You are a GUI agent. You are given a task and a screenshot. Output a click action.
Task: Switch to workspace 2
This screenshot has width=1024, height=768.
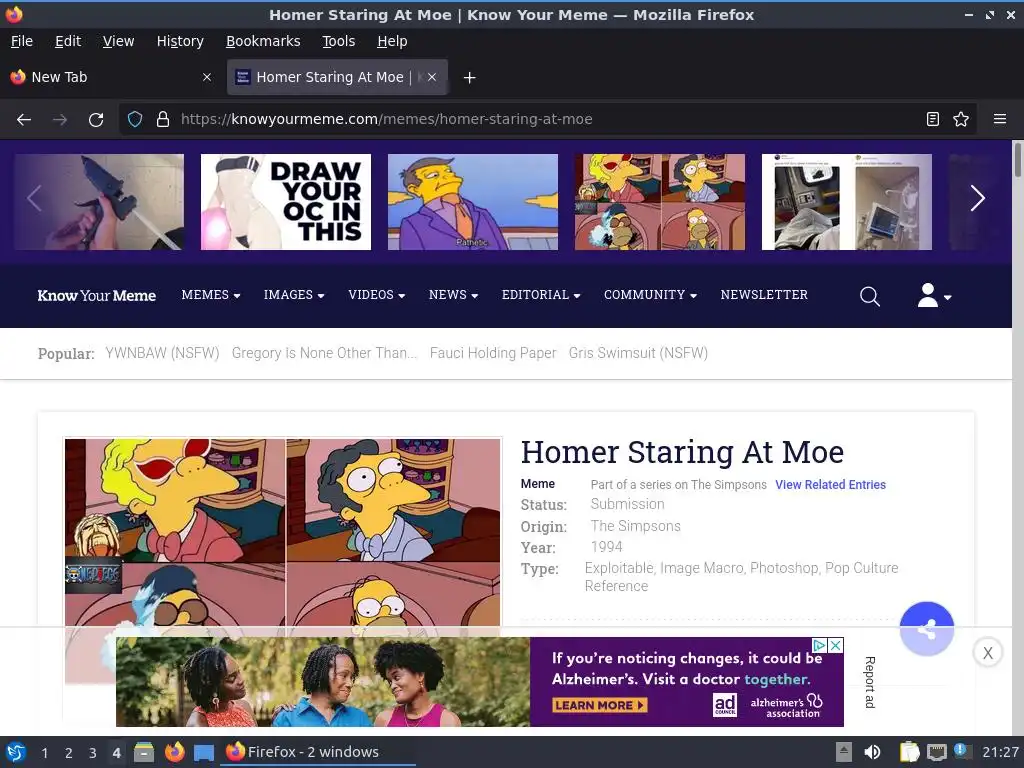[69, 753]
